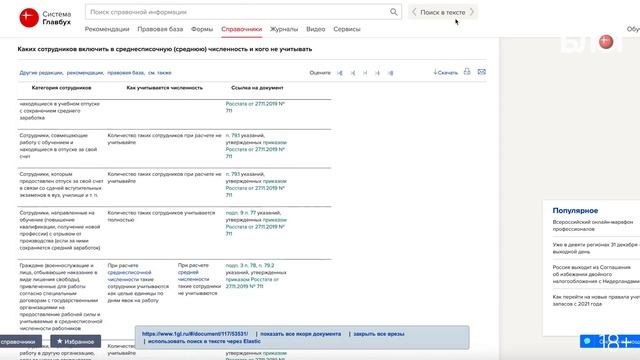Go to next text search match arrow
Image resolution: width=640 pixels, height=360 pixels.
(x=472, y=12)
